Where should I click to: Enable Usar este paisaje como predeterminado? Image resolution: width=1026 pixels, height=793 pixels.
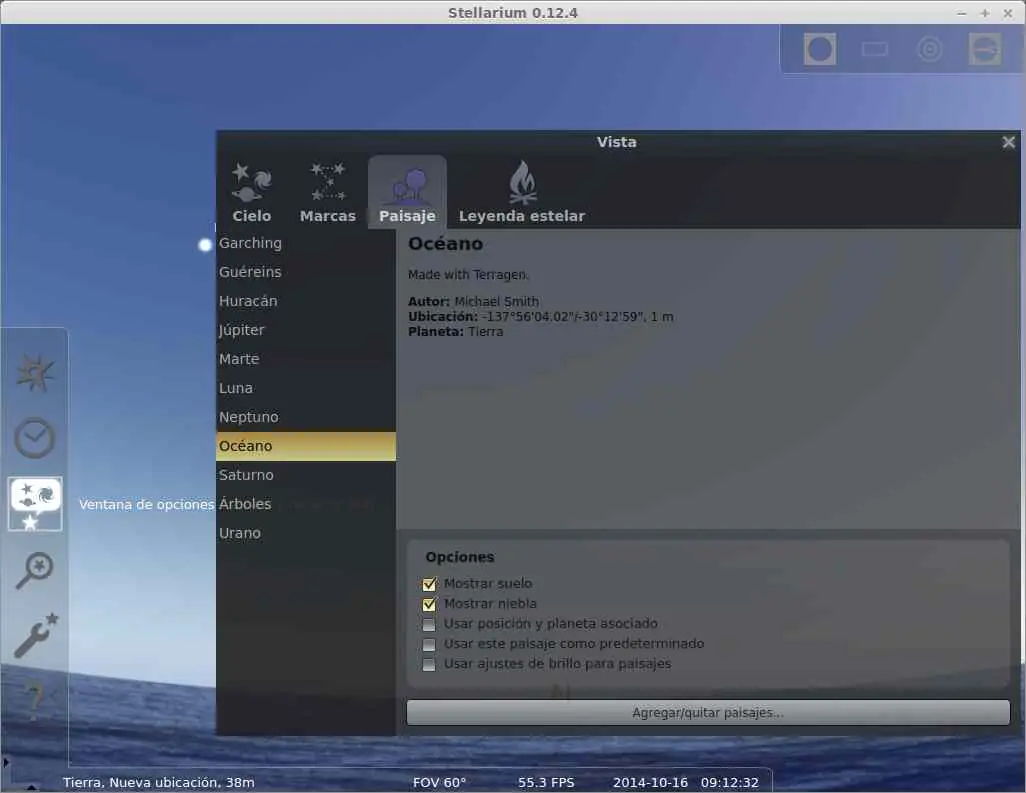click(x=429, y=644)
